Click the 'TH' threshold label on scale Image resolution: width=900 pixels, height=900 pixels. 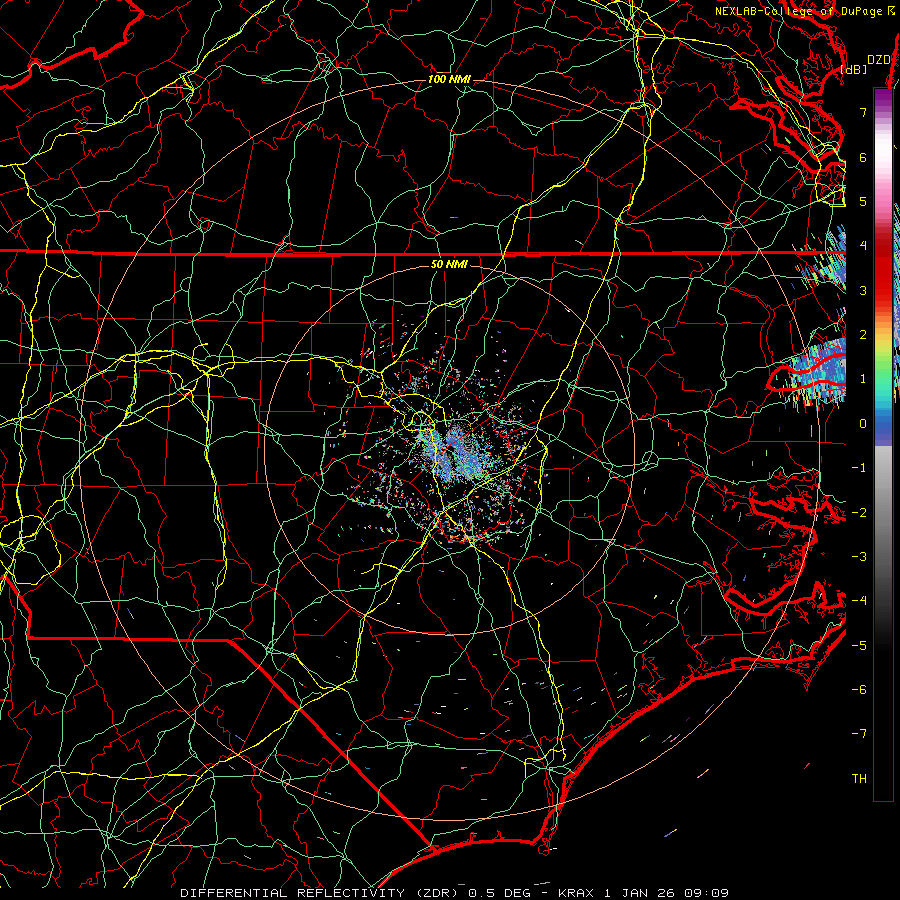coord(859,779)
